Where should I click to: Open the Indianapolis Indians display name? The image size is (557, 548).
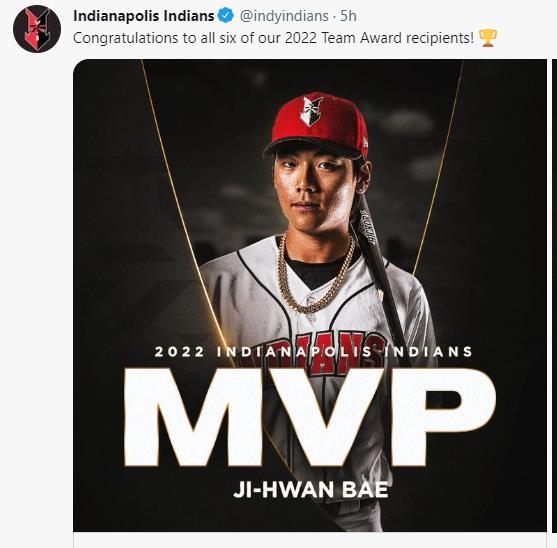click(x=144, y=16)
